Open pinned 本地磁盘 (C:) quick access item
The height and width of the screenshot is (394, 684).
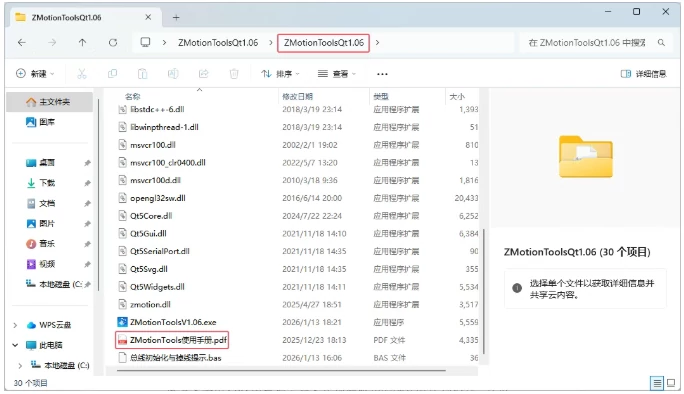coord(55,284)
